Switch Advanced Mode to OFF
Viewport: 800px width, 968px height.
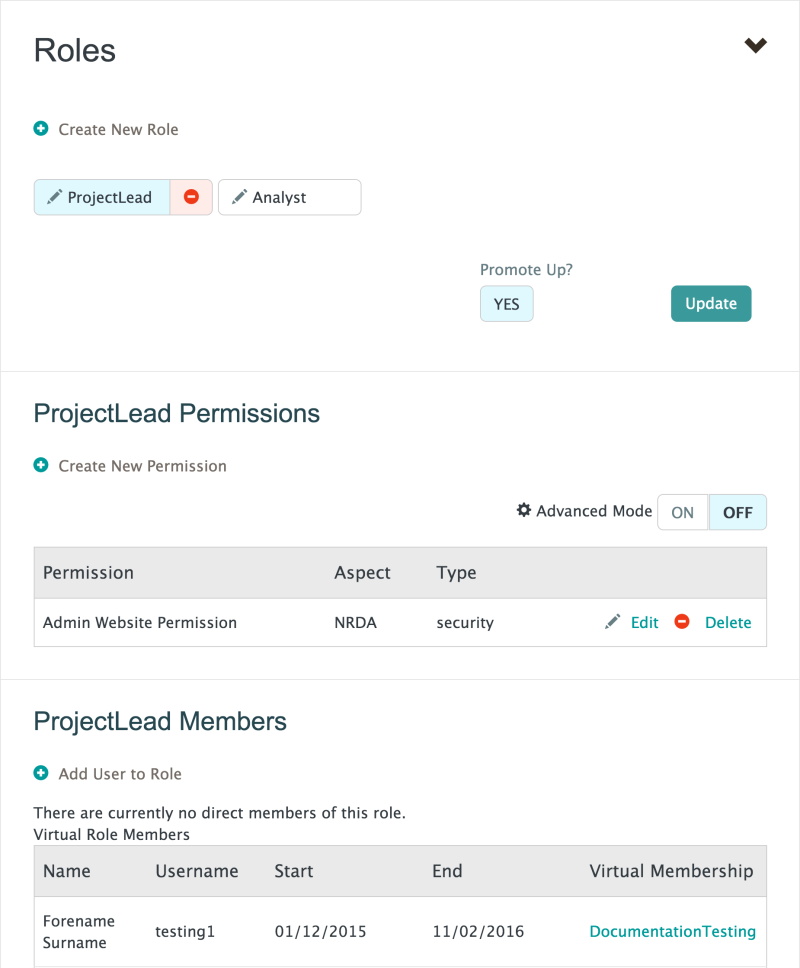pyautogui.click(x=737, y=512)
